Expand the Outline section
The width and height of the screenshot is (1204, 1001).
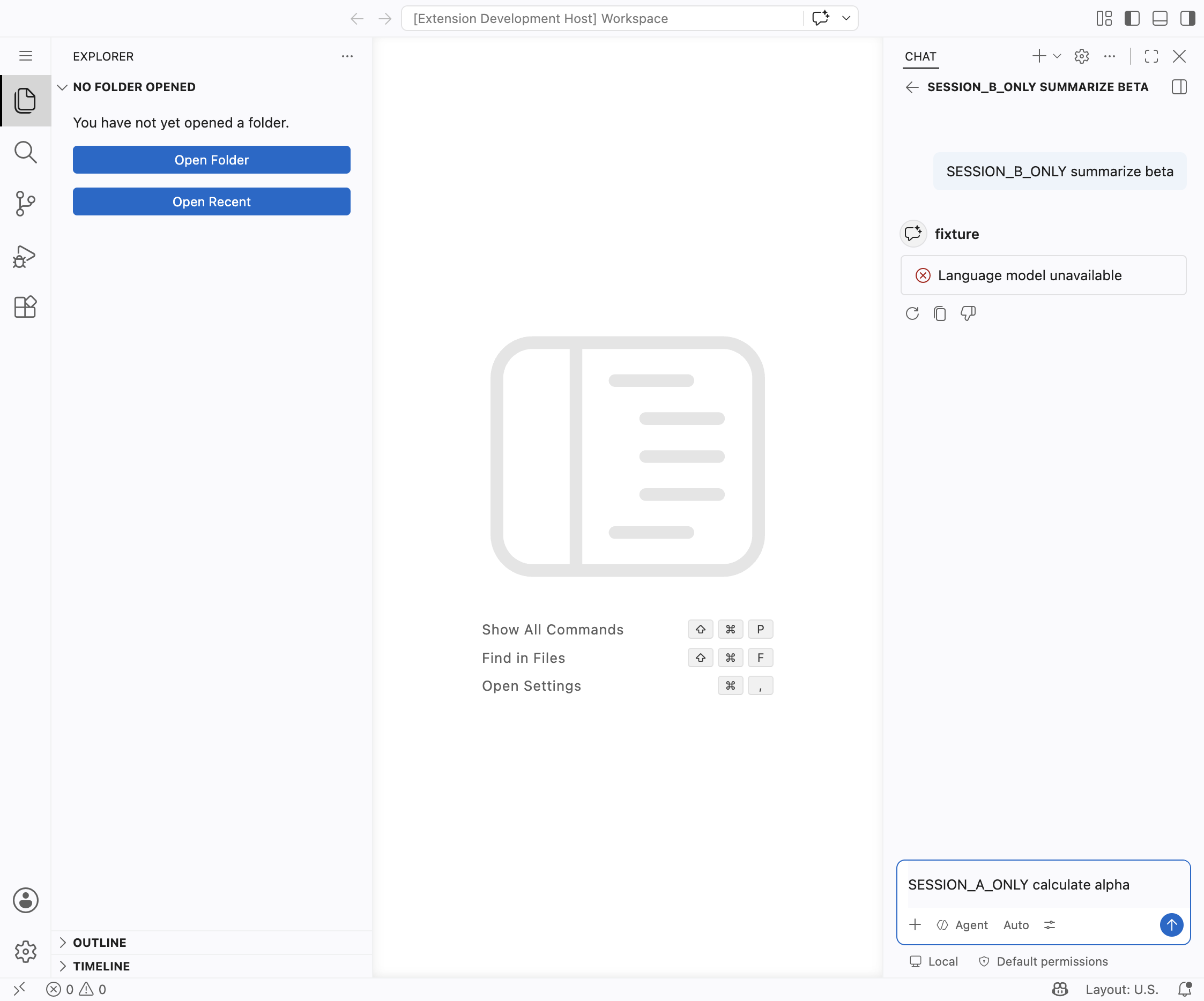[x=211, y=943]
